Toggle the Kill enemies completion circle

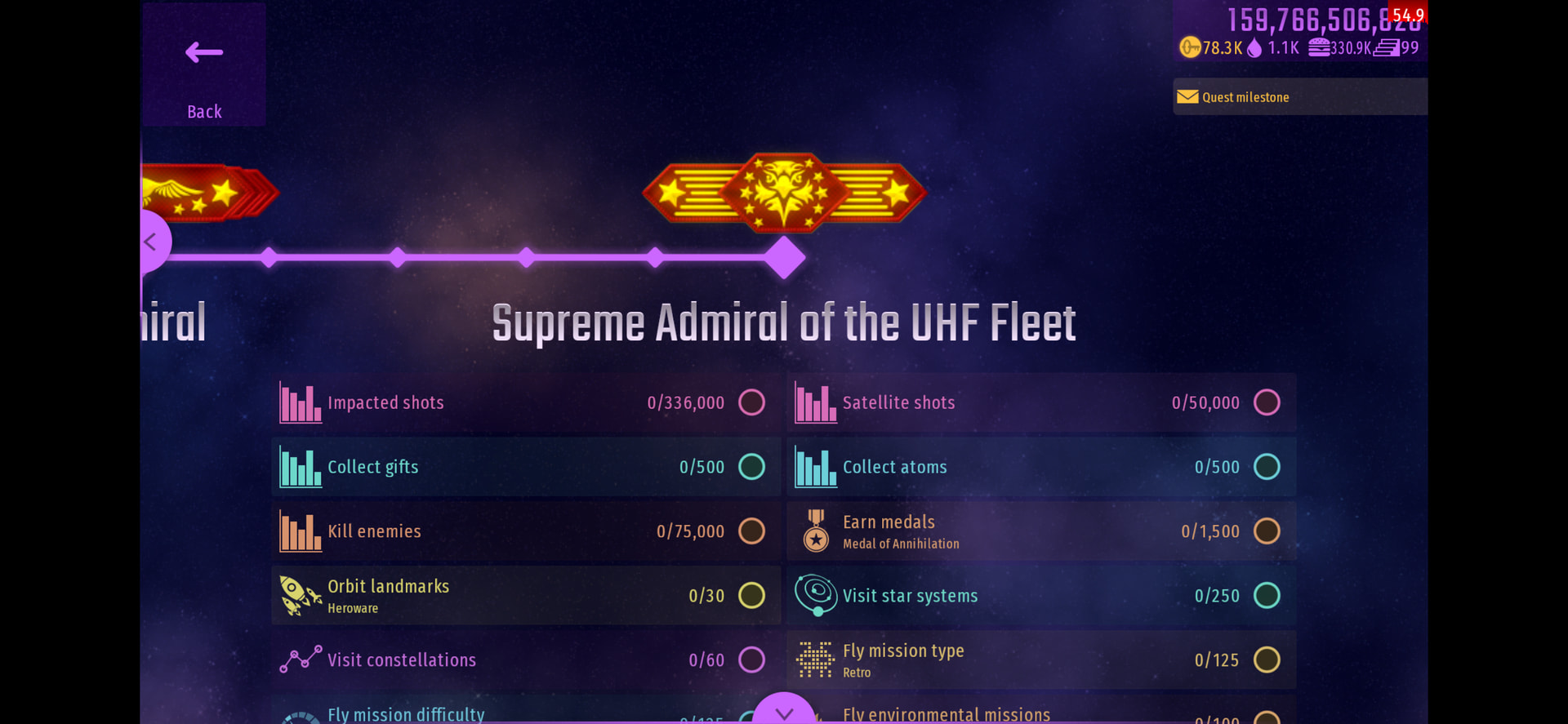(x=751, y=531)
